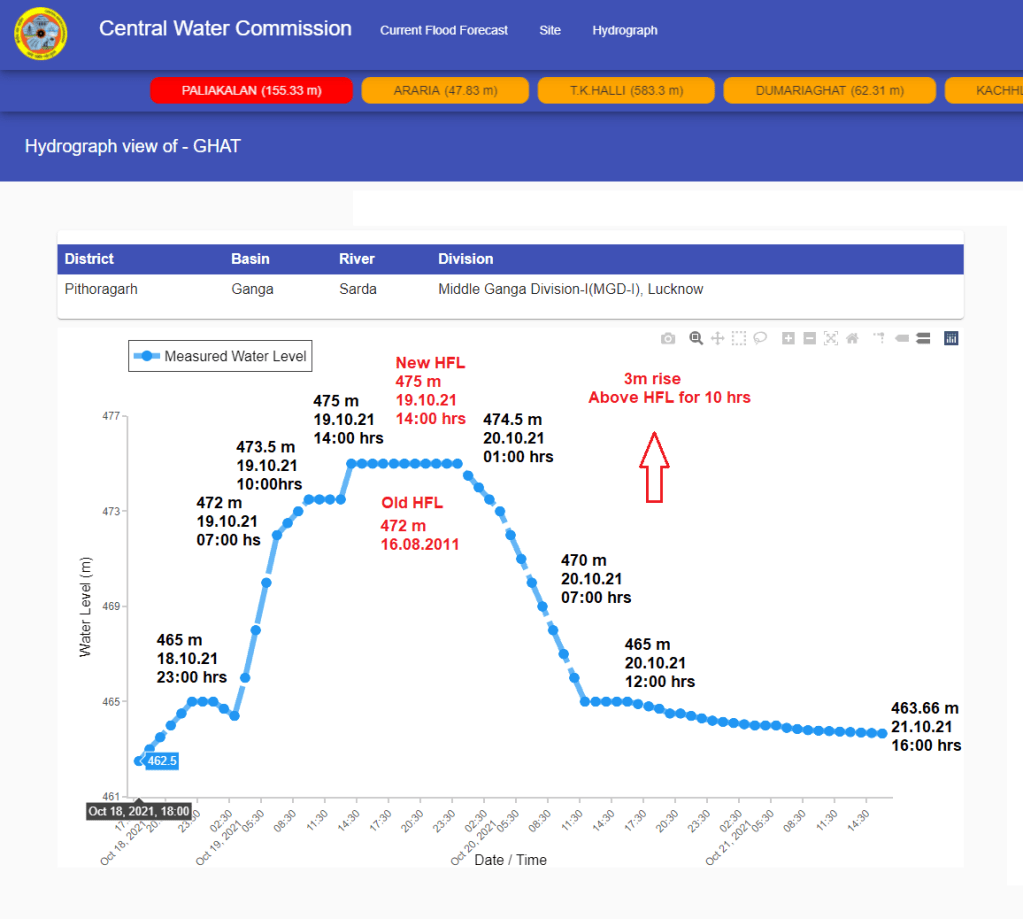Zoom in using the plus icon
Screen dimensions: 1023x919
click(788, 339)
